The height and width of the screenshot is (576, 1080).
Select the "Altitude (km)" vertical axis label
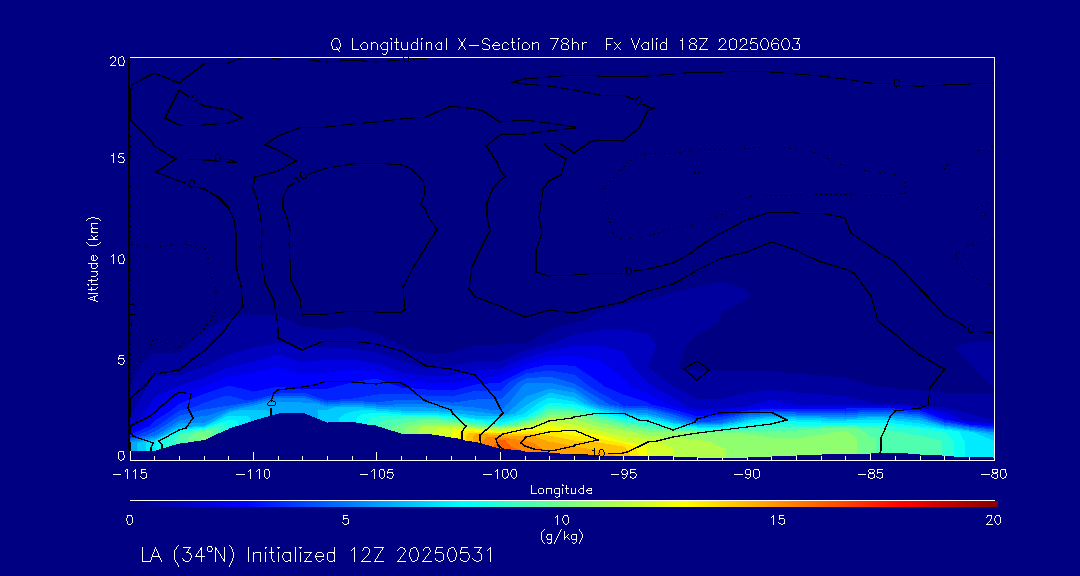point(93,258)
